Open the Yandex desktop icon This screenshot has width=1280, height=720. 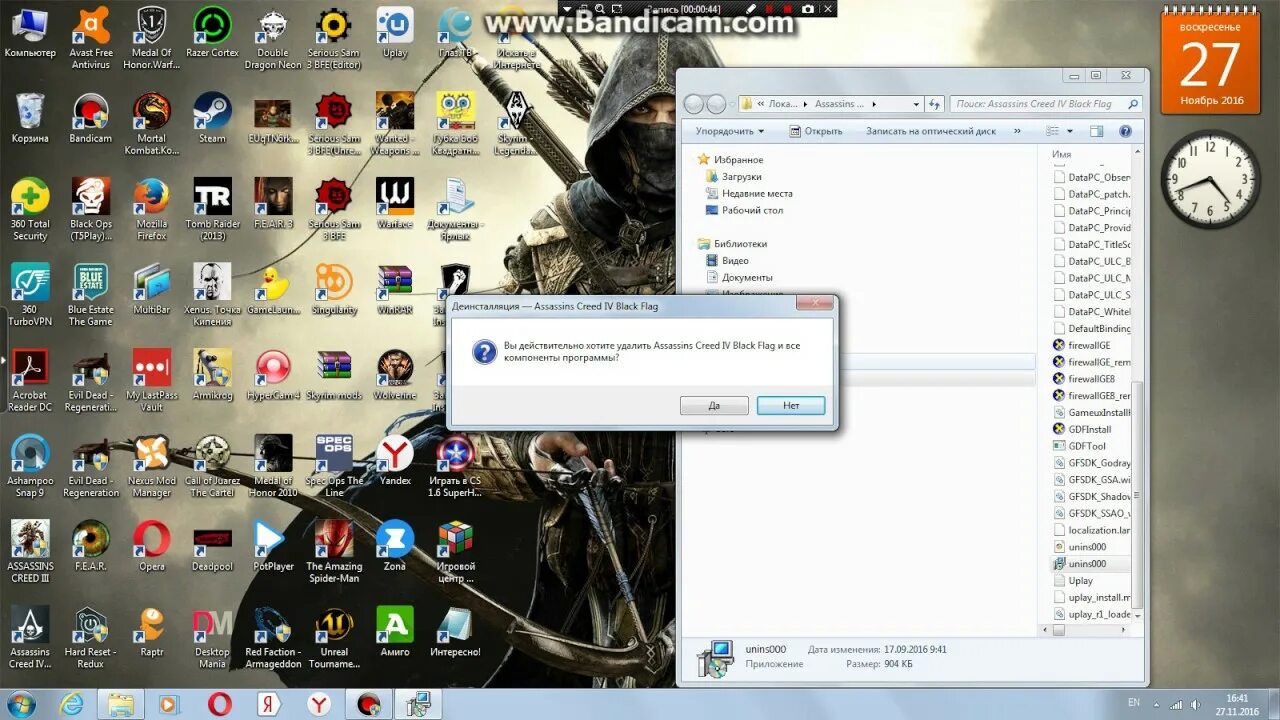(395, 460)
